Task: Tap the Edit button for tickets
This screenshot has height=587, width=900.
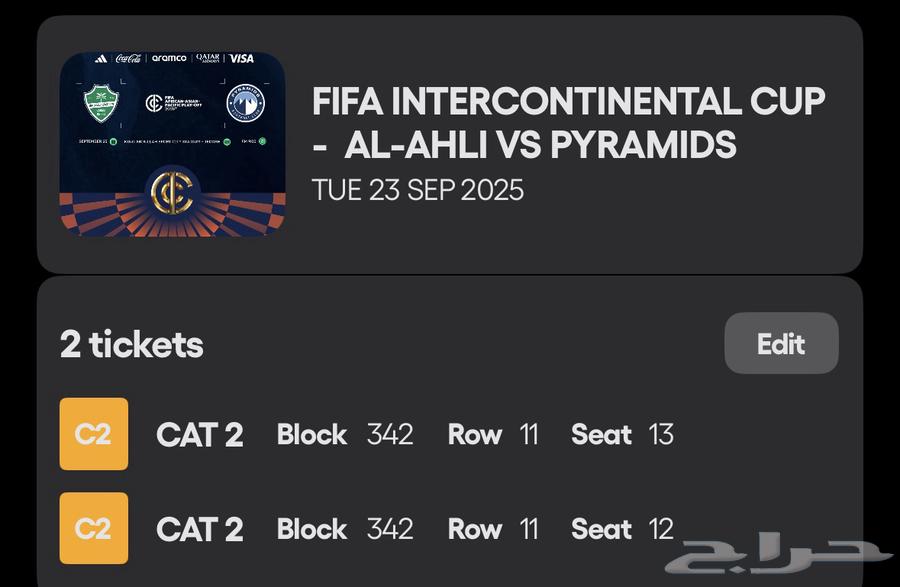Action: pyautogui.click(x=781, y=344)
